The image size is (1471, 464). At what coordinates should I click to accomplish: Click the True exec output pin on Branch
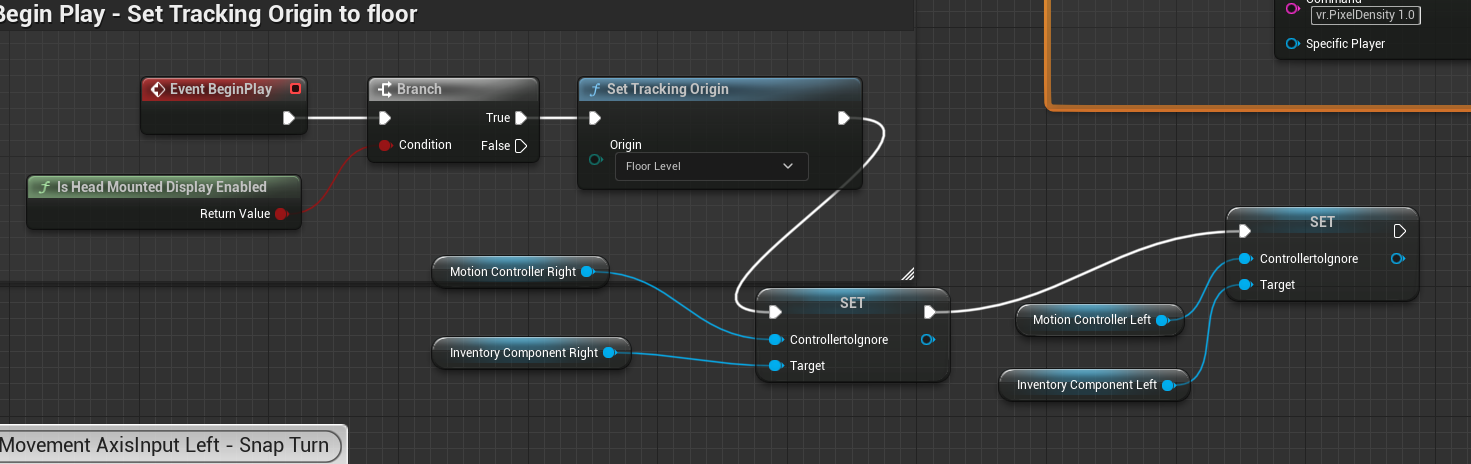coord(520,118)
